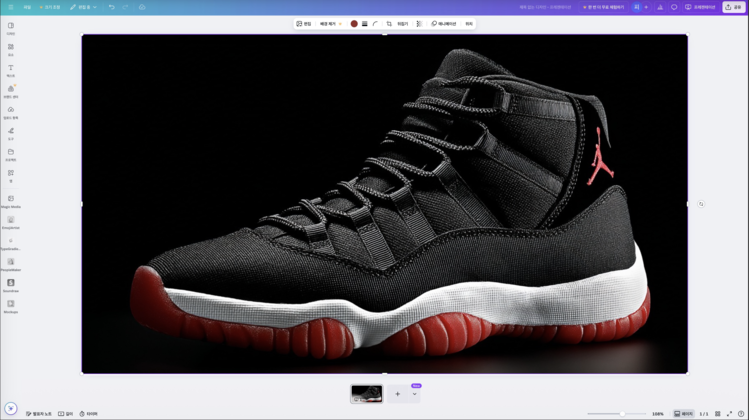Redo the last undone action

click(x=125, y=7)
